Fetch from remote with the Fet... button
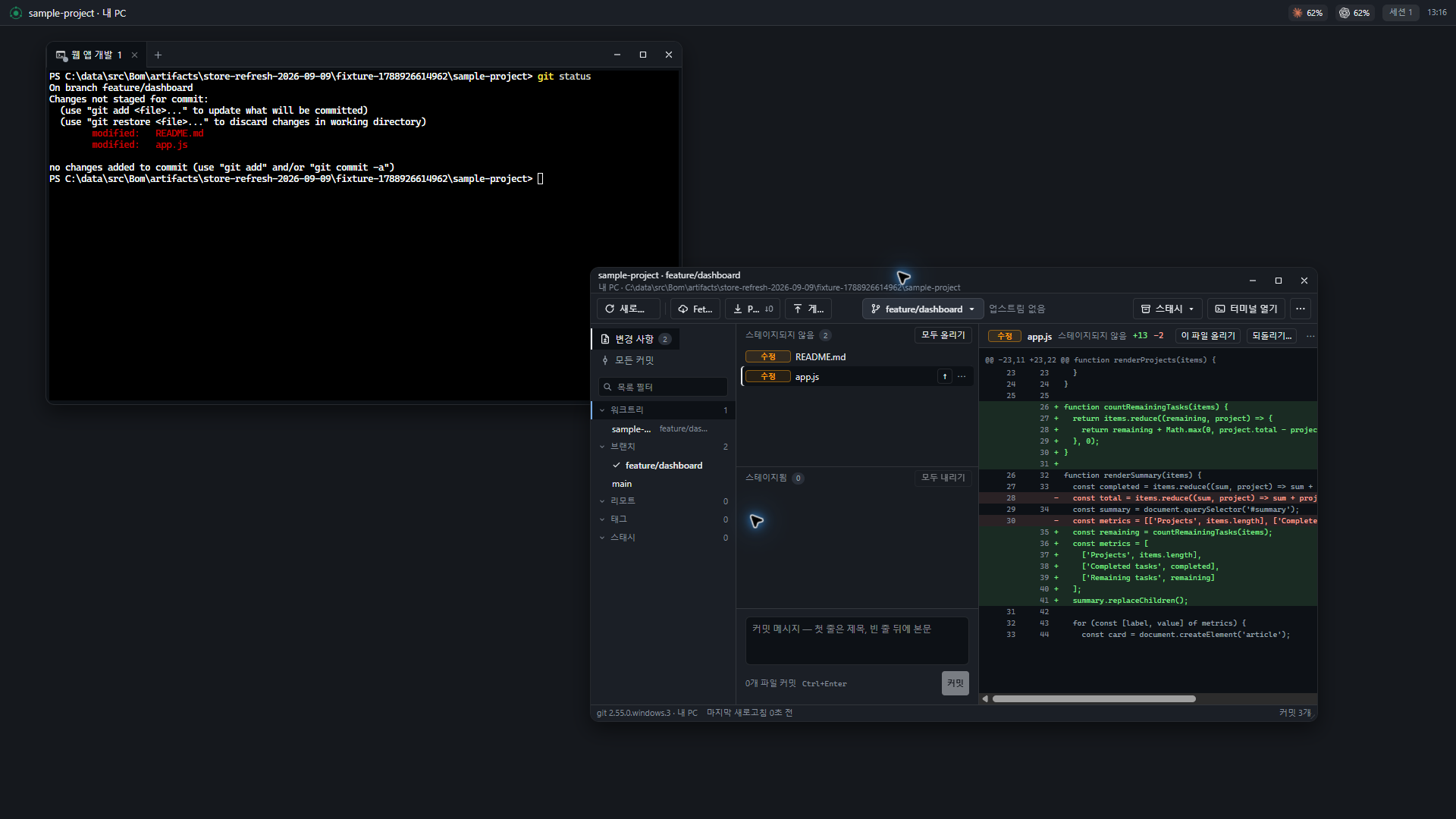This screenshot has height=819, width=1456. pos(695,309)
